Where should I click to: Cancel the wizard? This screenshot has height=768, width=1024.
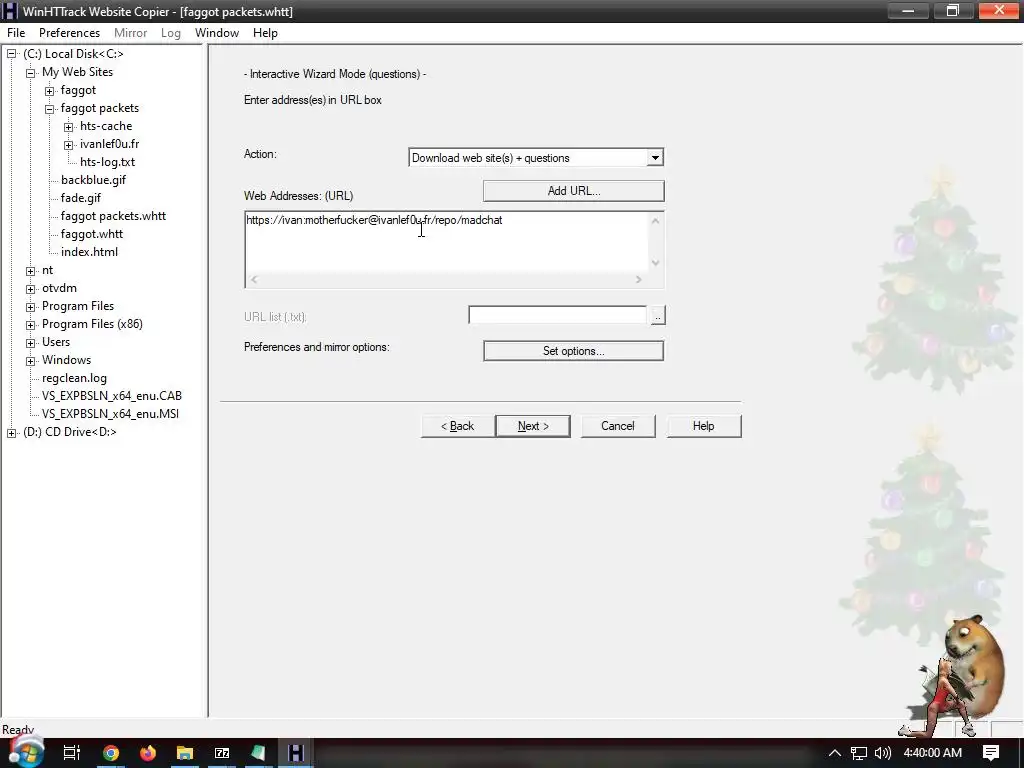point(618,426)
